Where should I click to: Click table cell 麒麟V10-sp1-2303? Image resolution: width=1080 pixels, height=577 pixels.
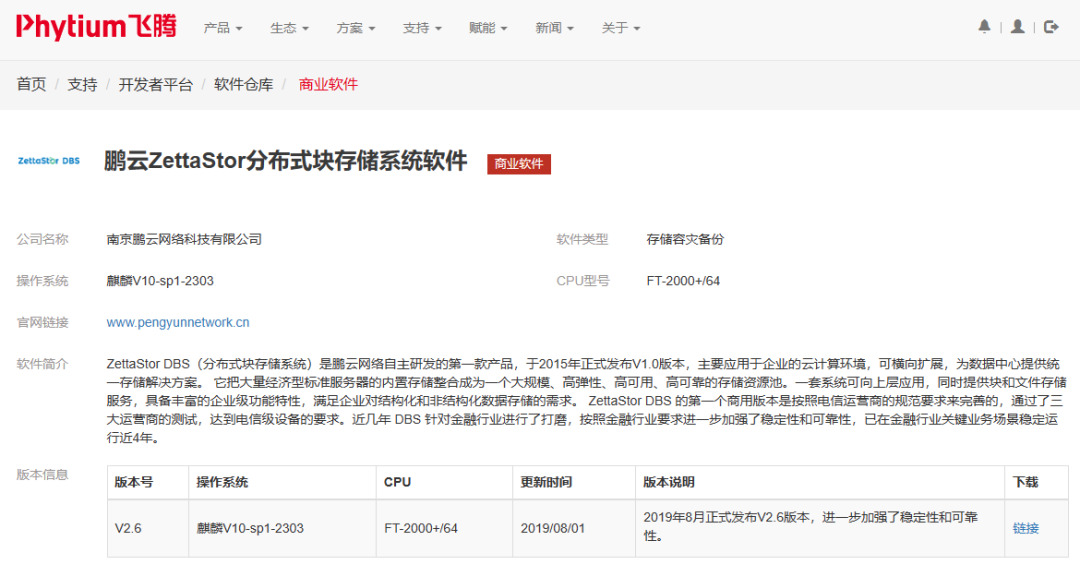point(282,528)
